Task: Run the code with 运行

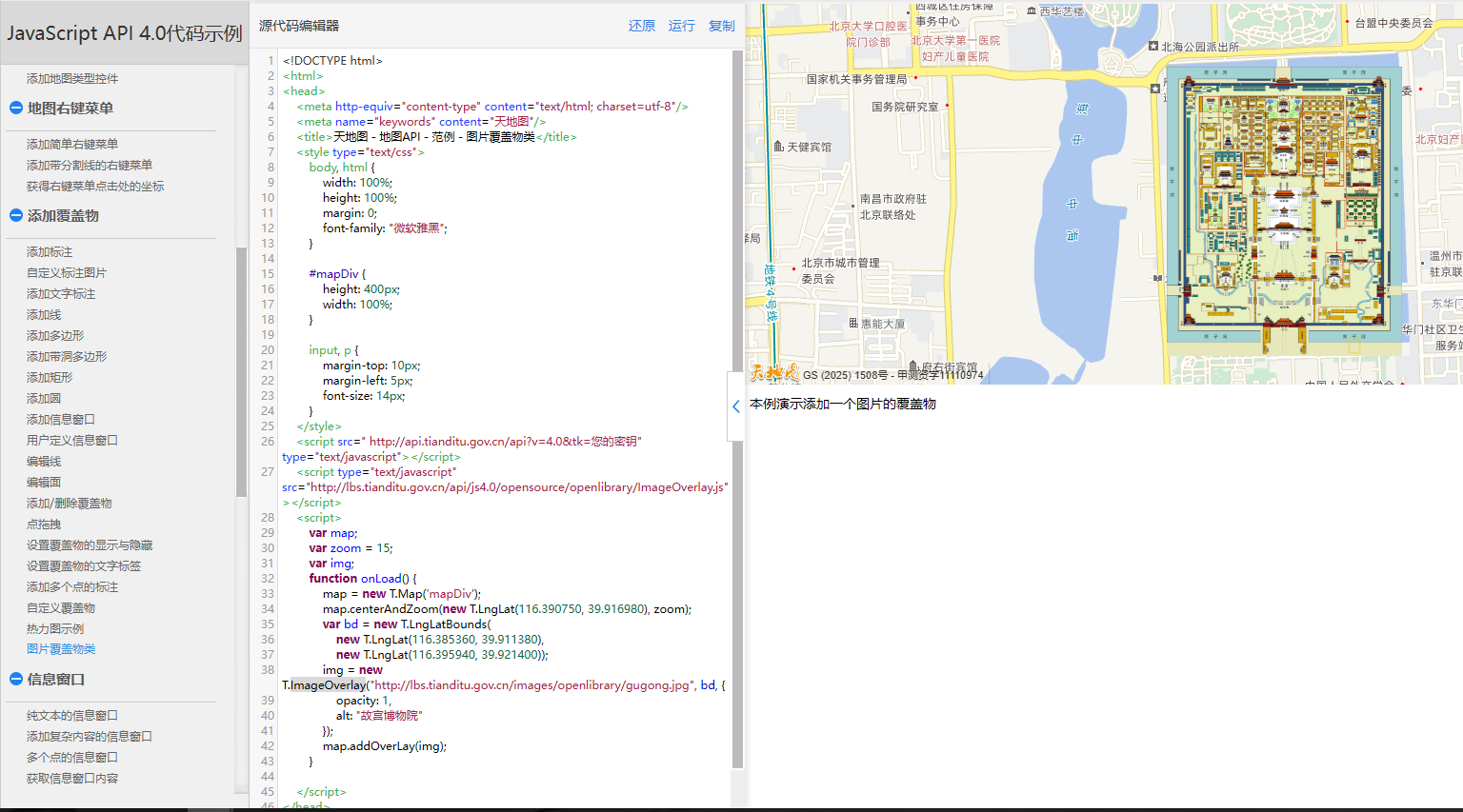Action: [x=682, y=26]
